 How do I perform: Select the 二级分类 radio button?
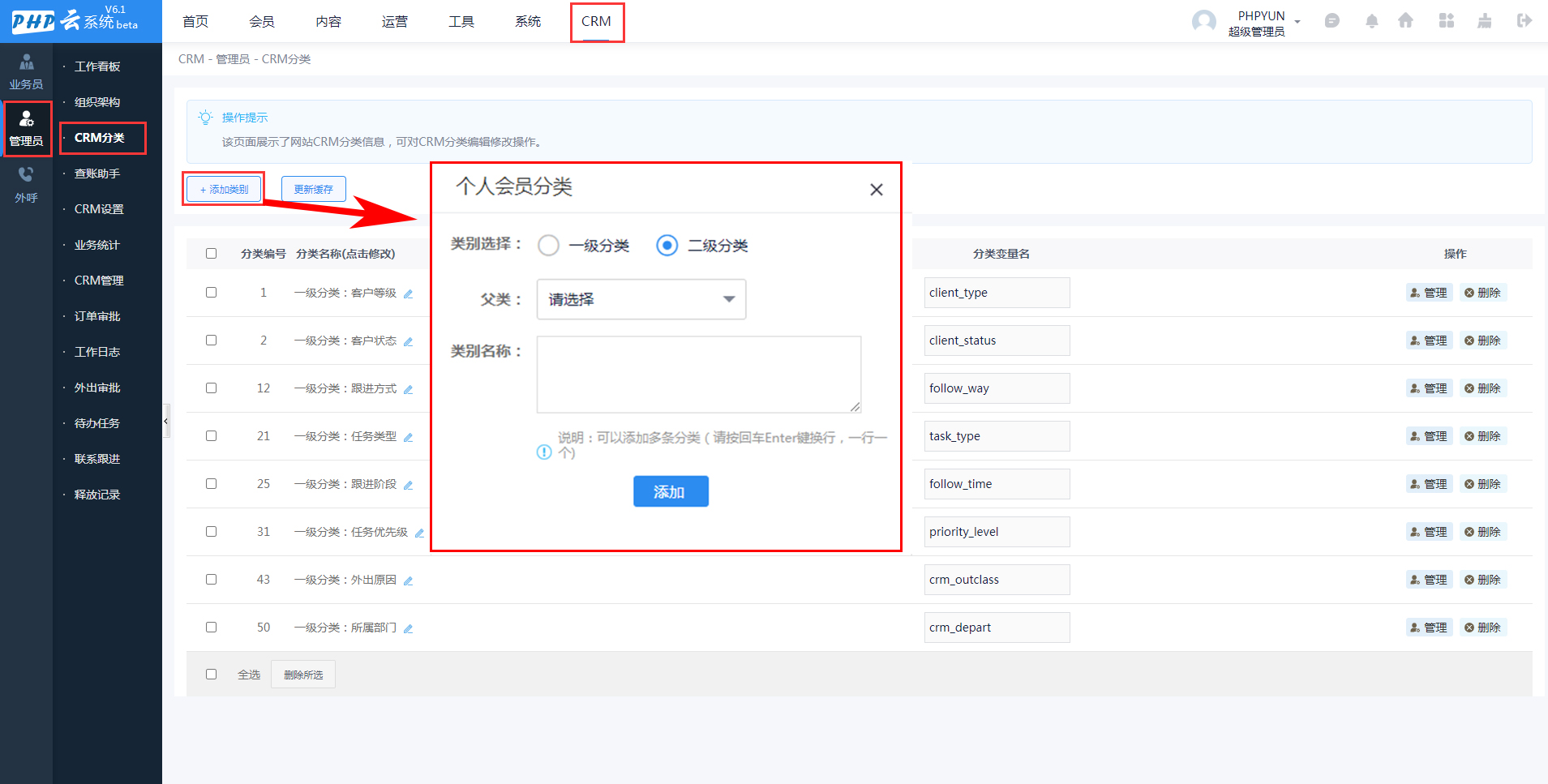tap(667, 246)
